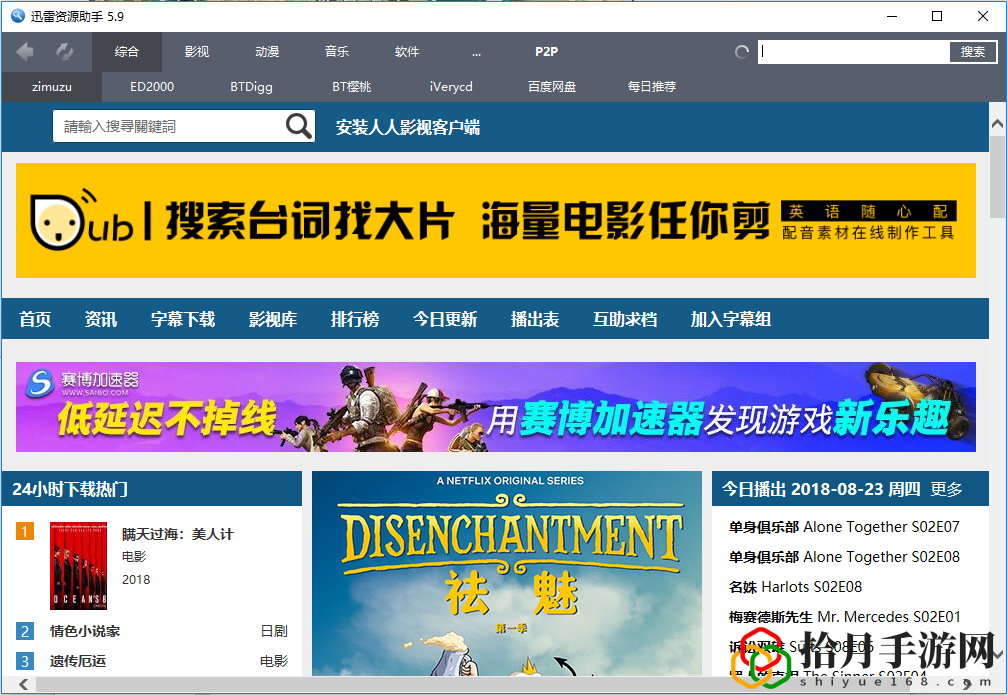This screenshot has height=695, width=1007.
Task: Focus the 請輸入搜尋關鍵詞 search field
Action: pyautogui.click(x=170, y=126)
